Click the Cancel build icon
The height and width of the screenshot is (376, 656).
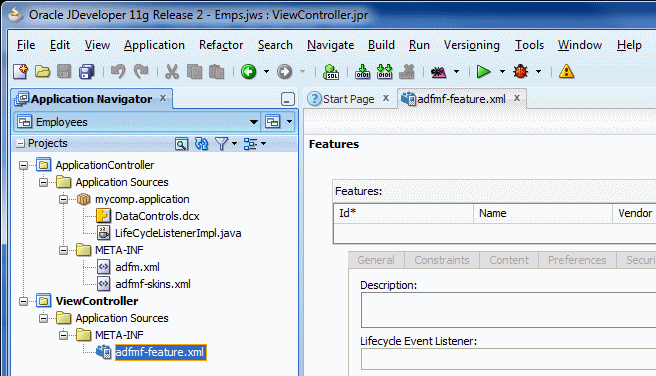(x=407, y=72)
